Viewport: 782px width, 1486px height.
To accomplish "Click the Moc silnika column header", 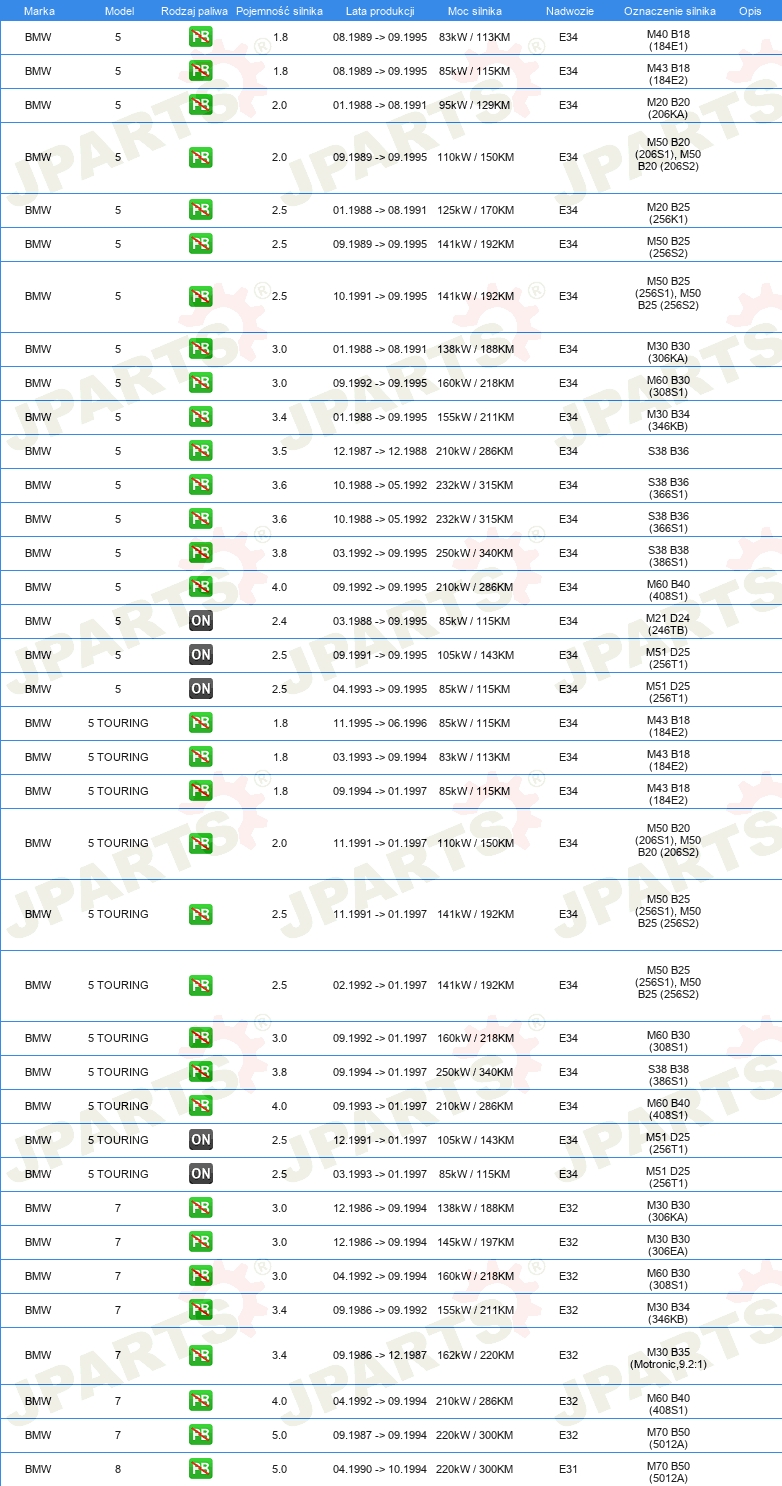I will (475, 10).
